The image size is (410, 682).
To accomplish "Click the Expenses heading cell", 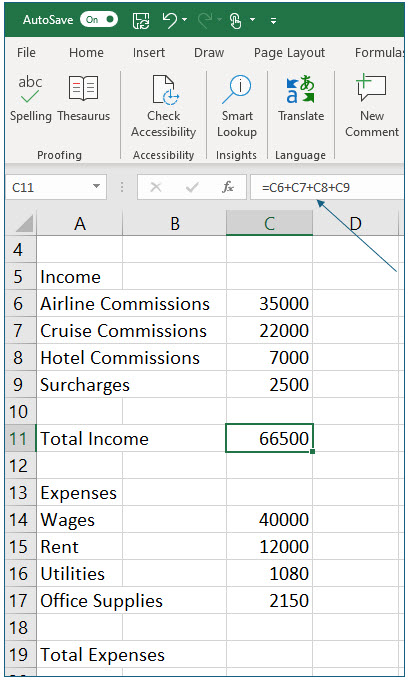I will 80,492.
